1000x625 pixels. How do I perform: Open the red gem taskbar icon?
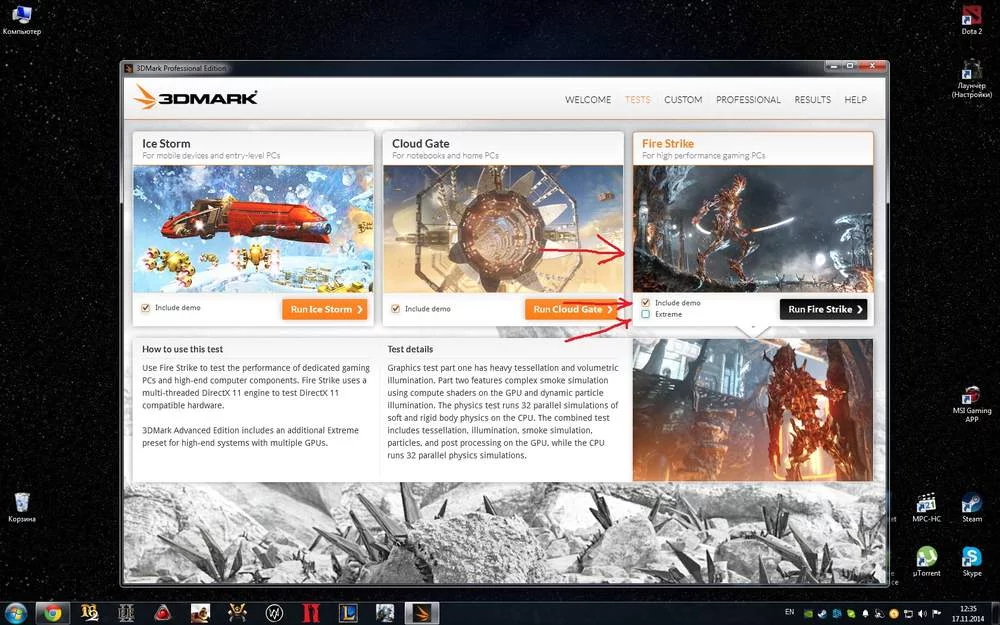pos(163,614)
